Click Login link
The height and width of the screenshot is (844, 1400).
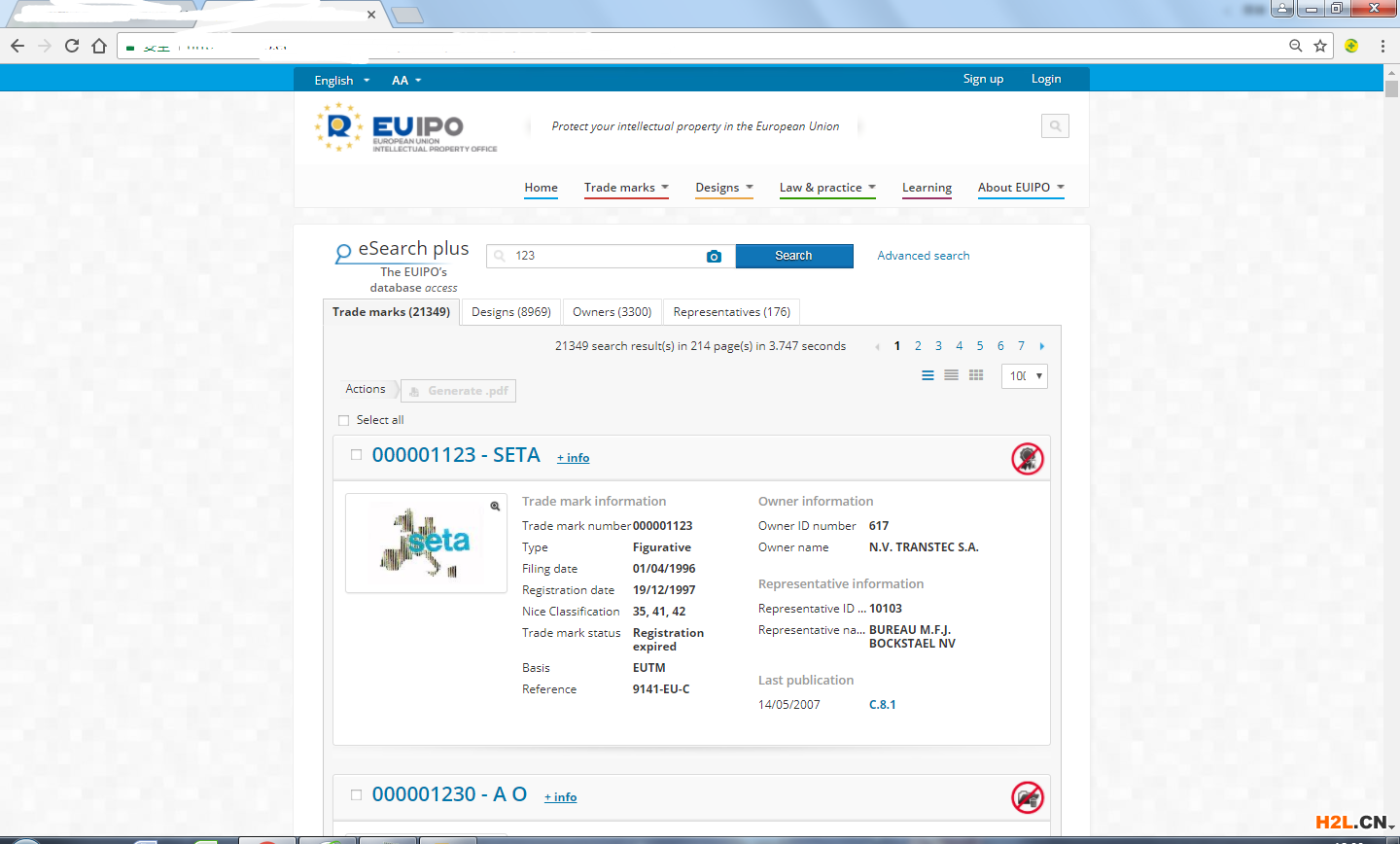click(1046, 79)
